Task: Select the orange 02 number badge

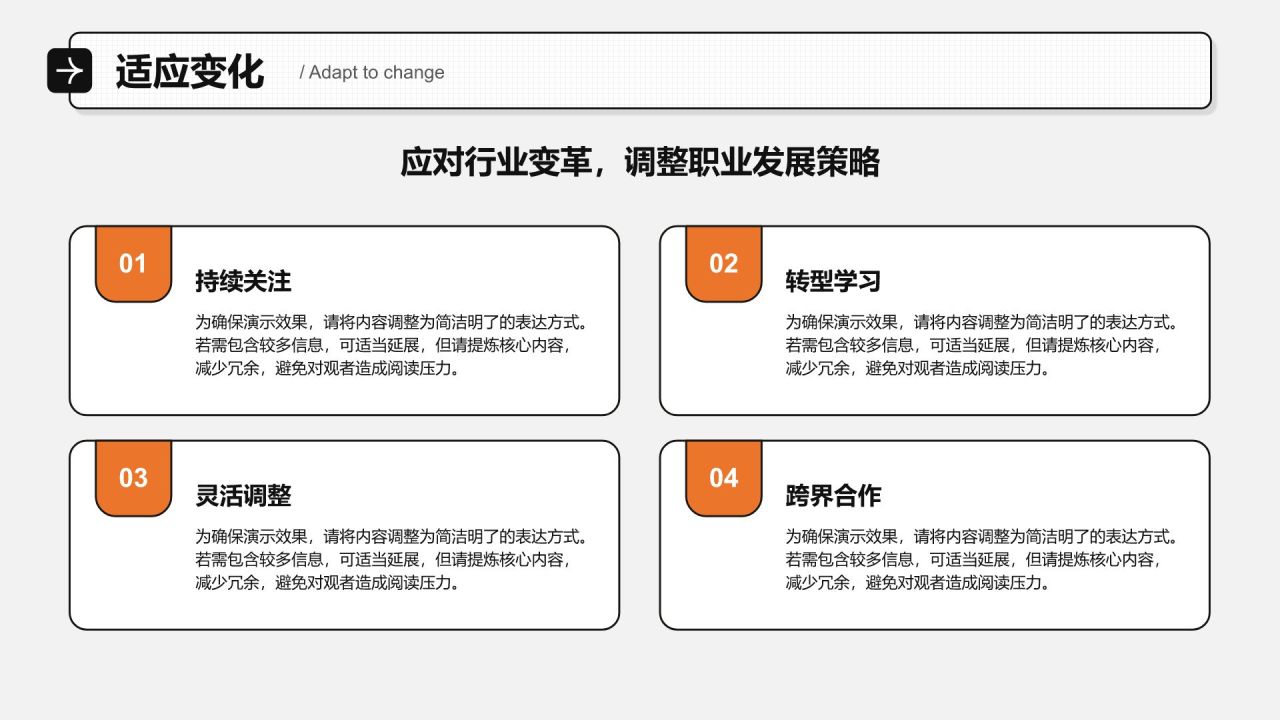Action: 723,264
